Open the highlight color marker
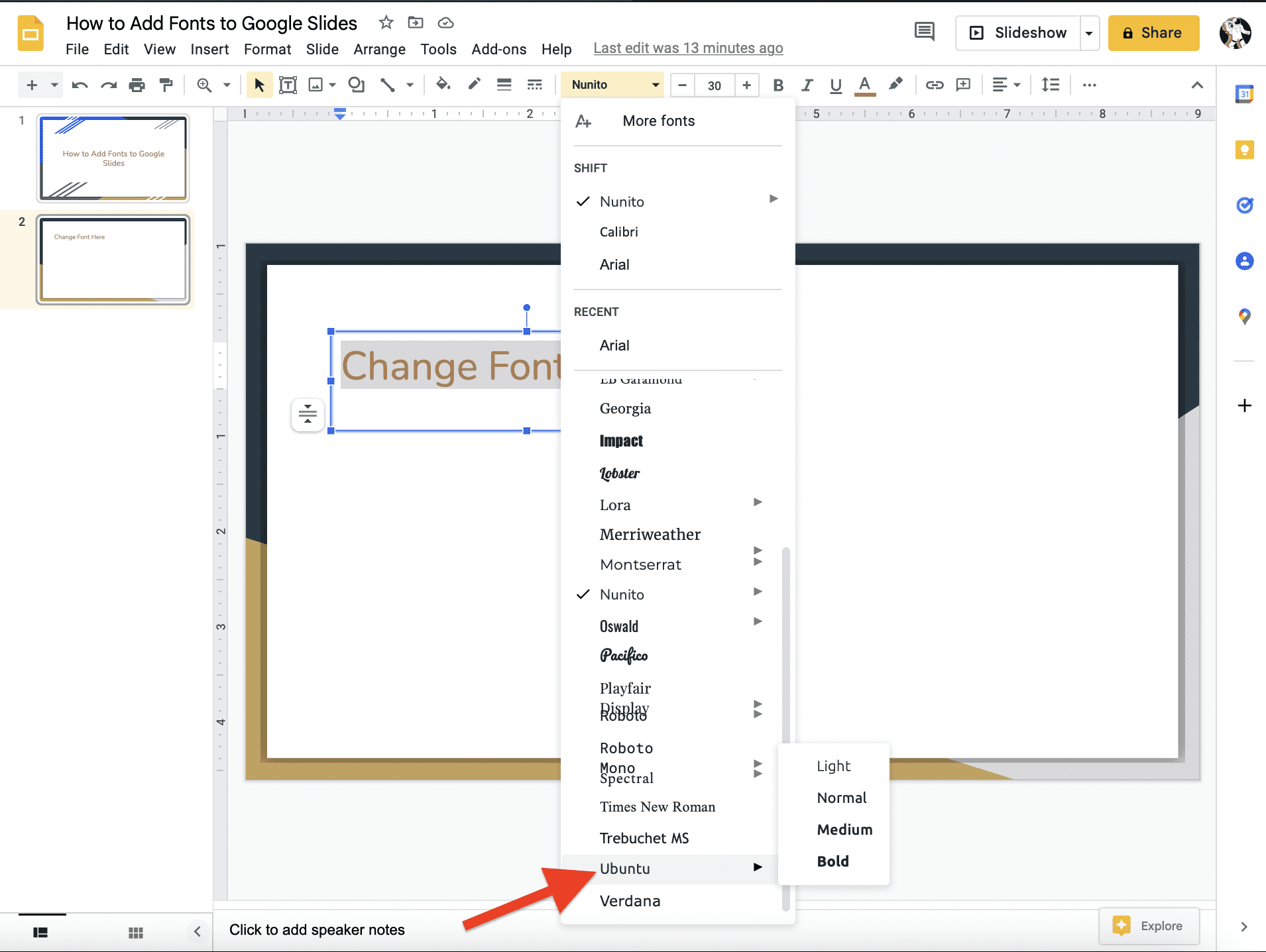Image resolution: width=1266 pixels, height=952 pixels. (895, 84)
